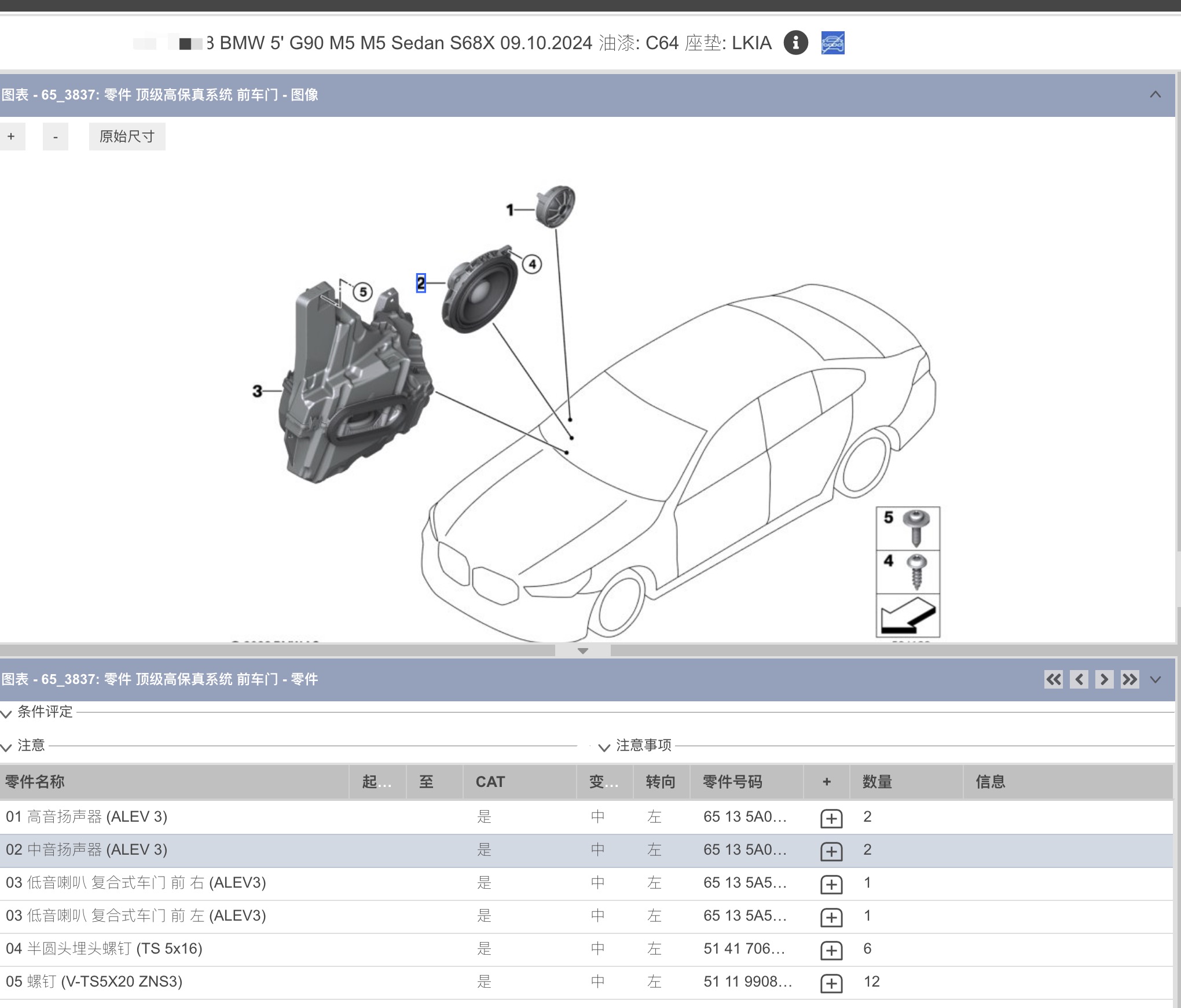
Task: Collapse the parts panel chevron
Action: [1156, 679]
